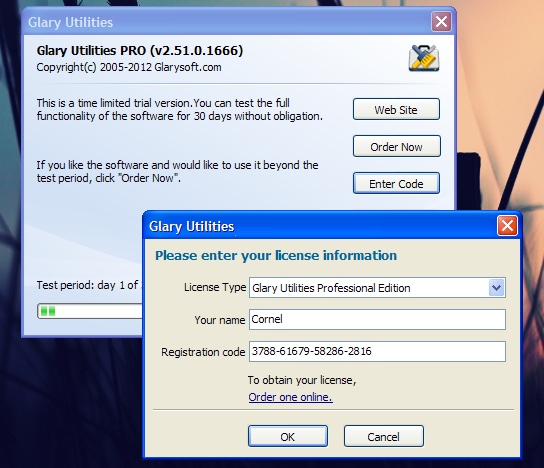544x468 pixels.
Task: Click the Registration code label
Action: 203,352
